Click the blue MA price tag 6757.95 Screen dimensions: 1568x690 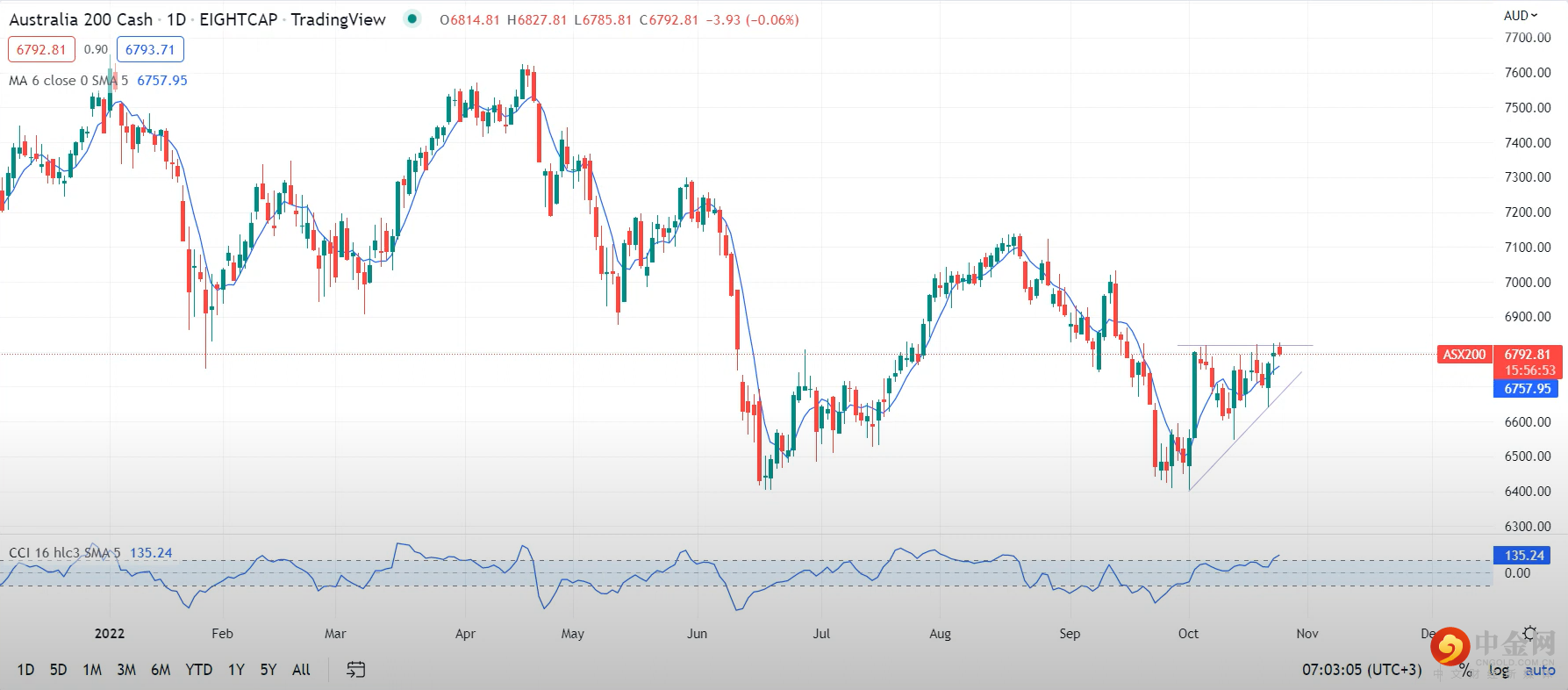tap(1526, 388)
